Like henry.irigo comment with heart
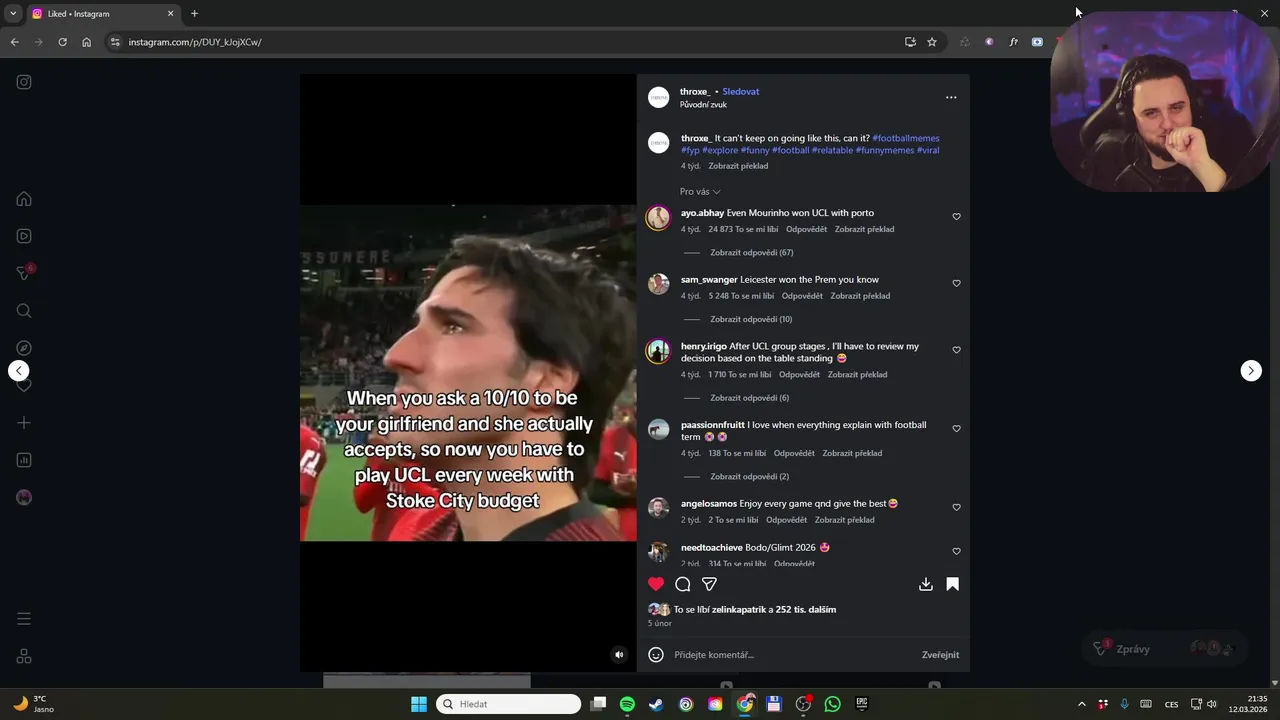This screenshot has height=720, width=1280. pyautogui.click(x=956, y=351)
